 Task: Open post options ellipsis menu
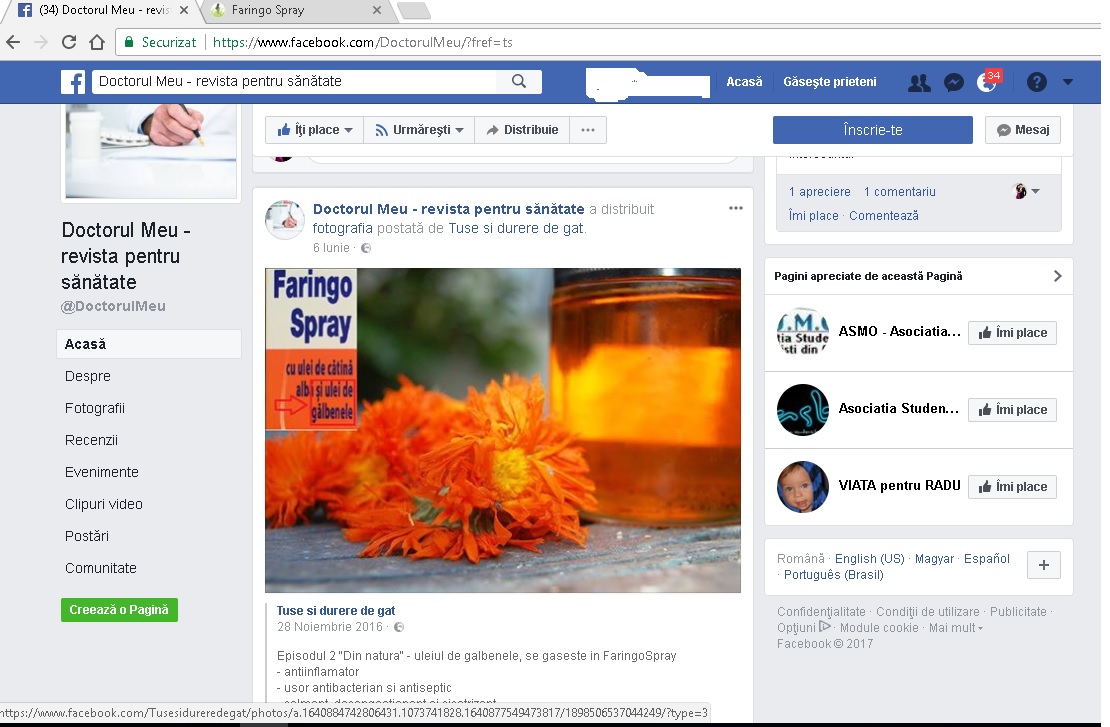click(x=736, y=208)
